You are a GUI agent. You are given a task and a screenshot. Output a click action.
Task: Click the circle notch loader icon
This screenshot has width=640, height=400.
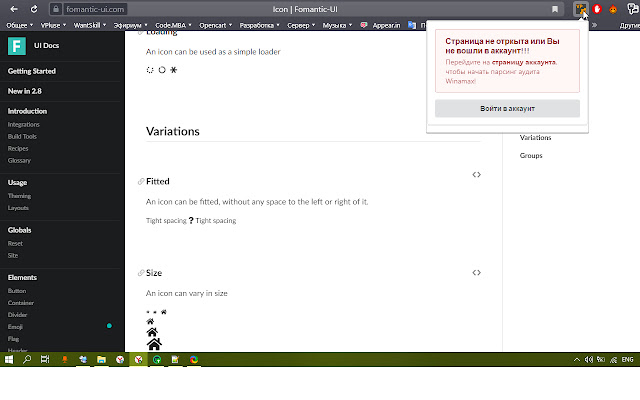tap(162, 70)
